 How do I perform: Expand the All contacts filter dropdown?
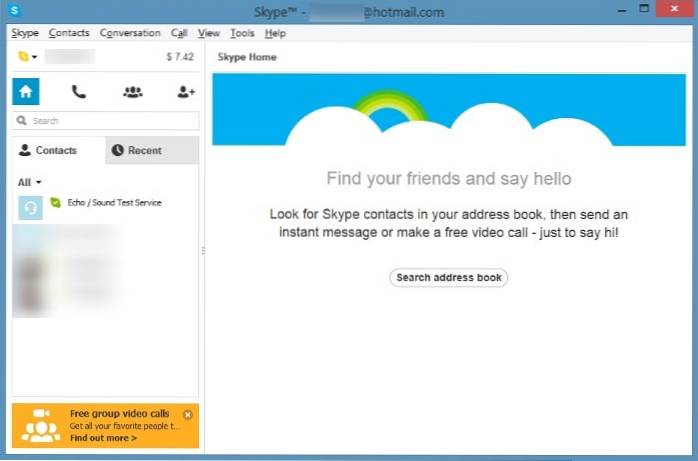tap(30, 183)
